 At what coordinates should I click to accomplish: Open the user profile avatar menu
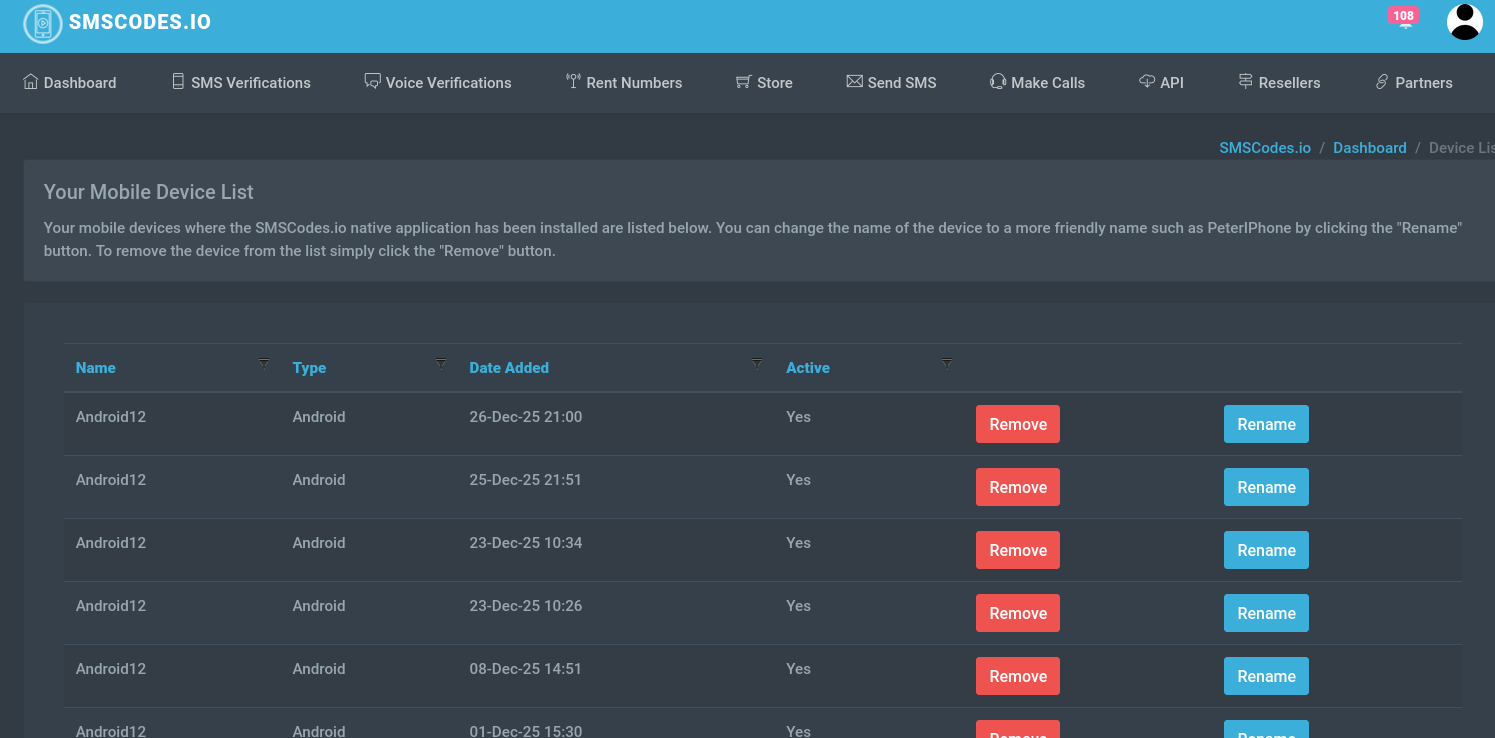[1465, 22]
